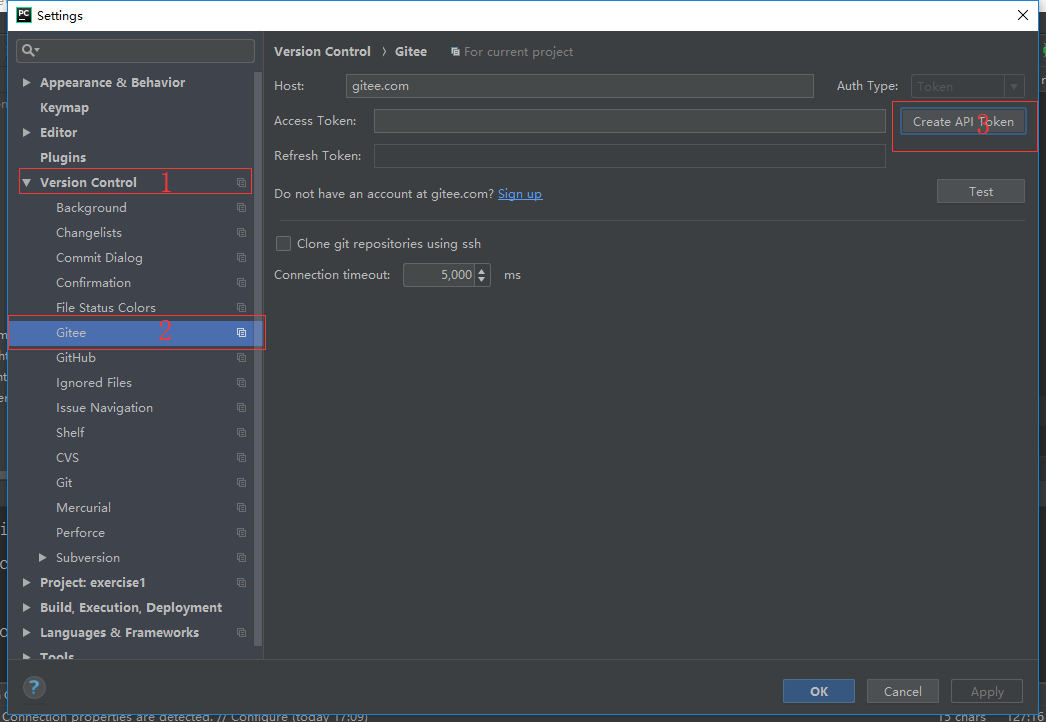This screenshot has width=1046, height=722.
Task: Enable Clone git repositories using ssh
Action: (284, 244)
